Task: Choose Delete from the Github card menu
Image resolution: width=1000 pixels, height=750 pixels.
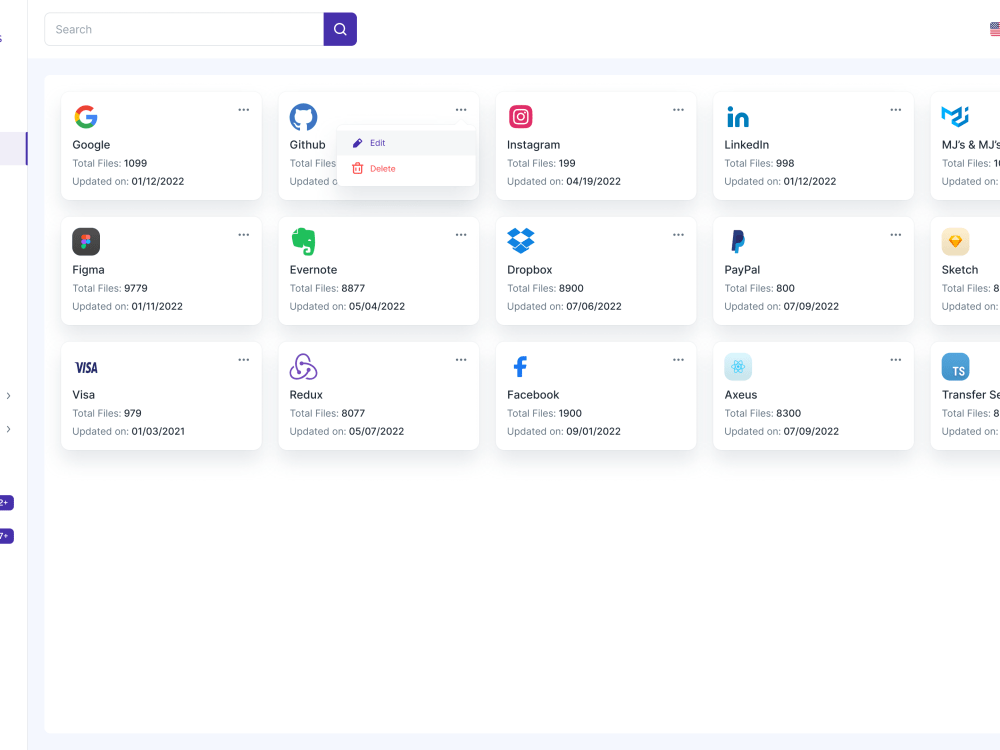Action: click(406, 168)
